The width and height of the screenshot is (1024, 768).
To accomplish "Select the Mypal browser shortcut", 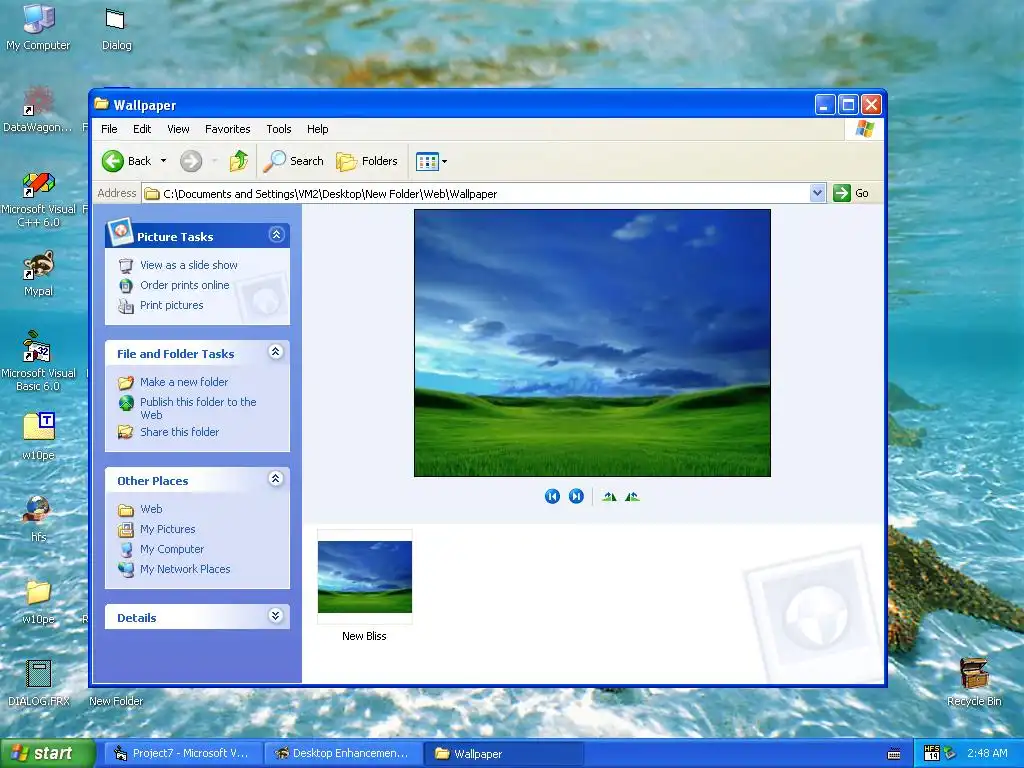I will pyautogui.click(x=39, y=273).
